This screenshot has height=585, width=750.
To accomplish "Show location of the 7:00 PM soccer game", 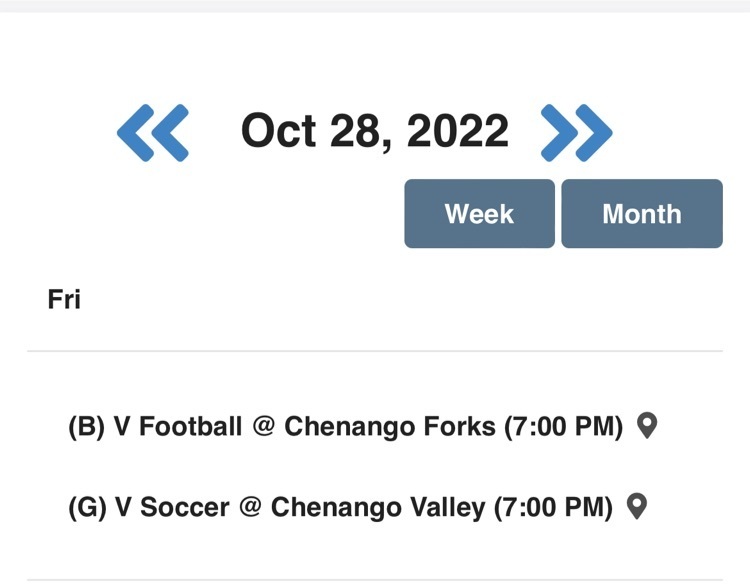I will (637, 506).
